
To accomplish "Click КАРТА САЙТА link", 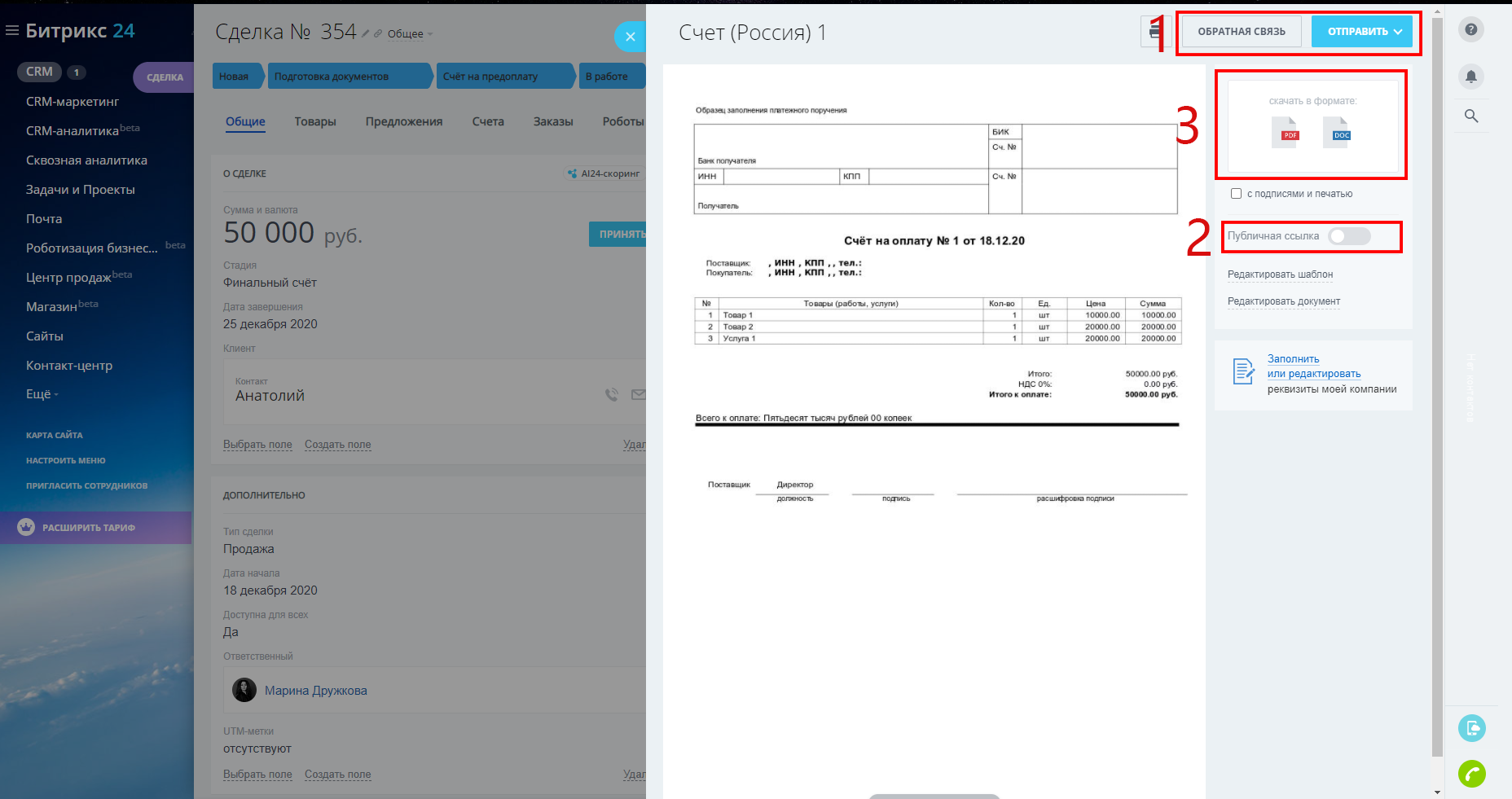I will click(x=54, y=435).
